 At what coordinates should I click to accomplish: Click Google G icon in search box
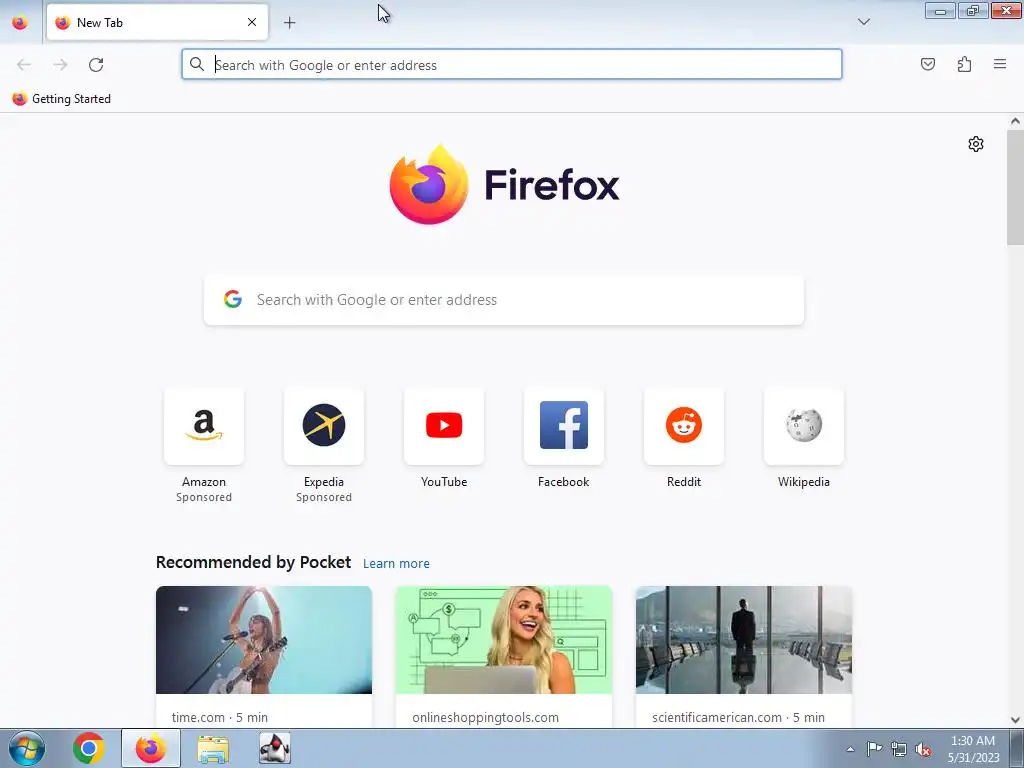232,299
